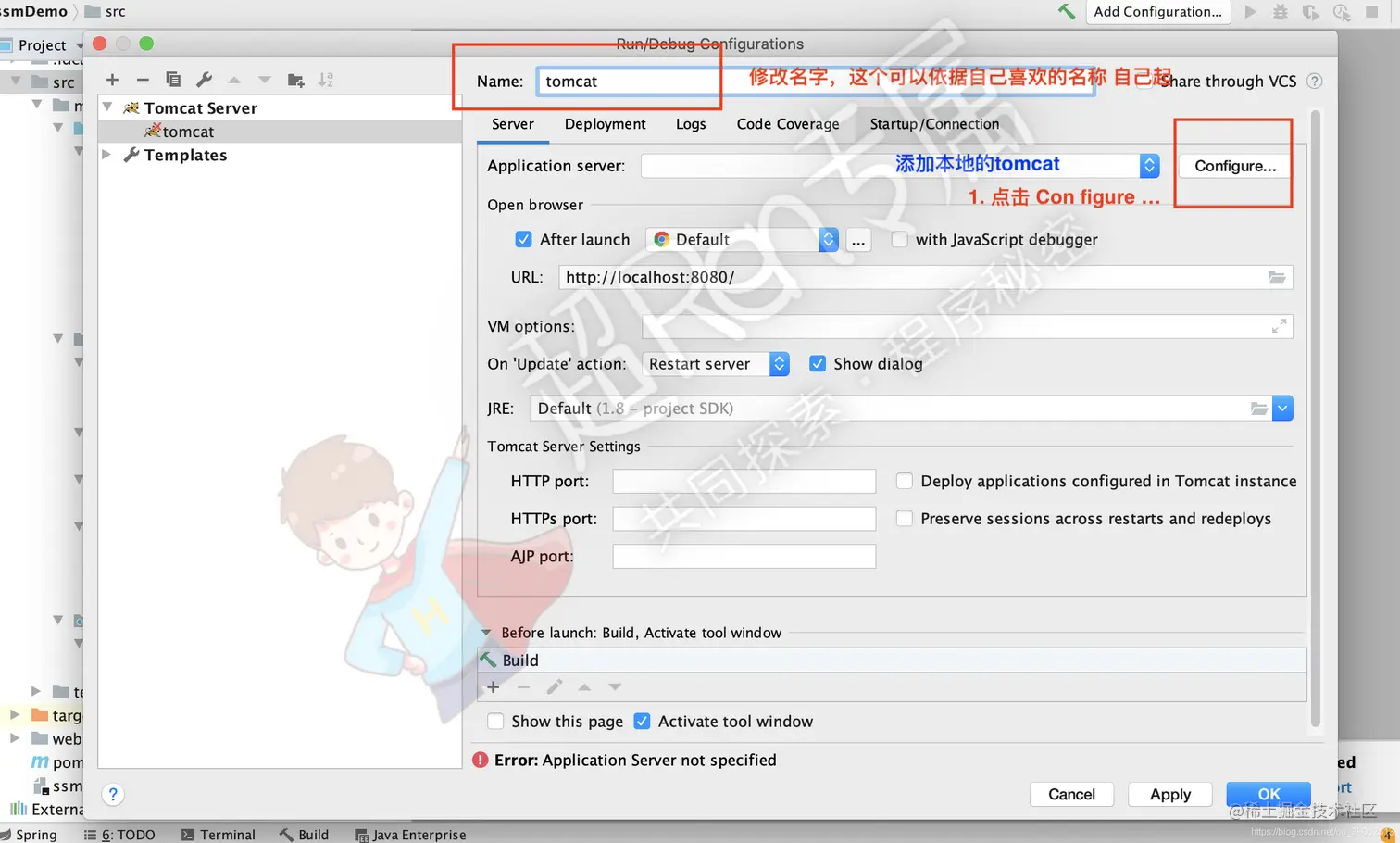Screen dimensions: 1400x843
Task: Click the create new folder icon
Action: 295,80
